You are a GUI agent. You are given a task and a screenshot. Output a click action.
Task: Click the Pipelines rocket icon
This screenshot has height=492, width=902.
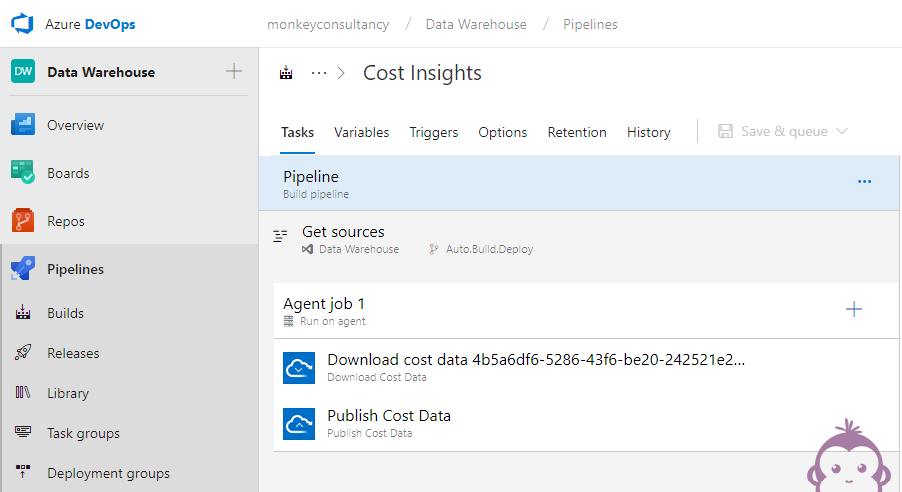tap(23, 268)
